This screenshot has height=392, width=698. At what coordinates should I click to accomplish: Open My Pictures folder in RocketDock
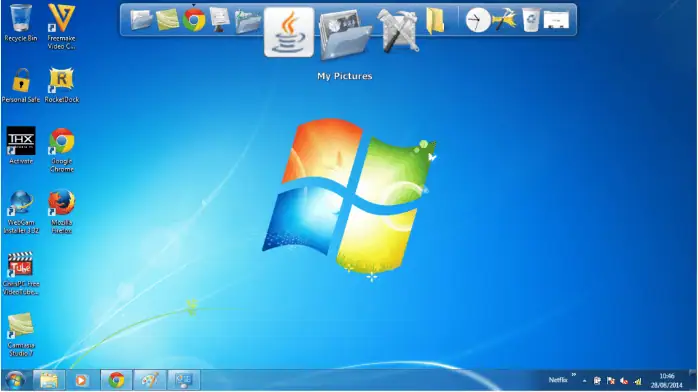[x=345, y=35]
